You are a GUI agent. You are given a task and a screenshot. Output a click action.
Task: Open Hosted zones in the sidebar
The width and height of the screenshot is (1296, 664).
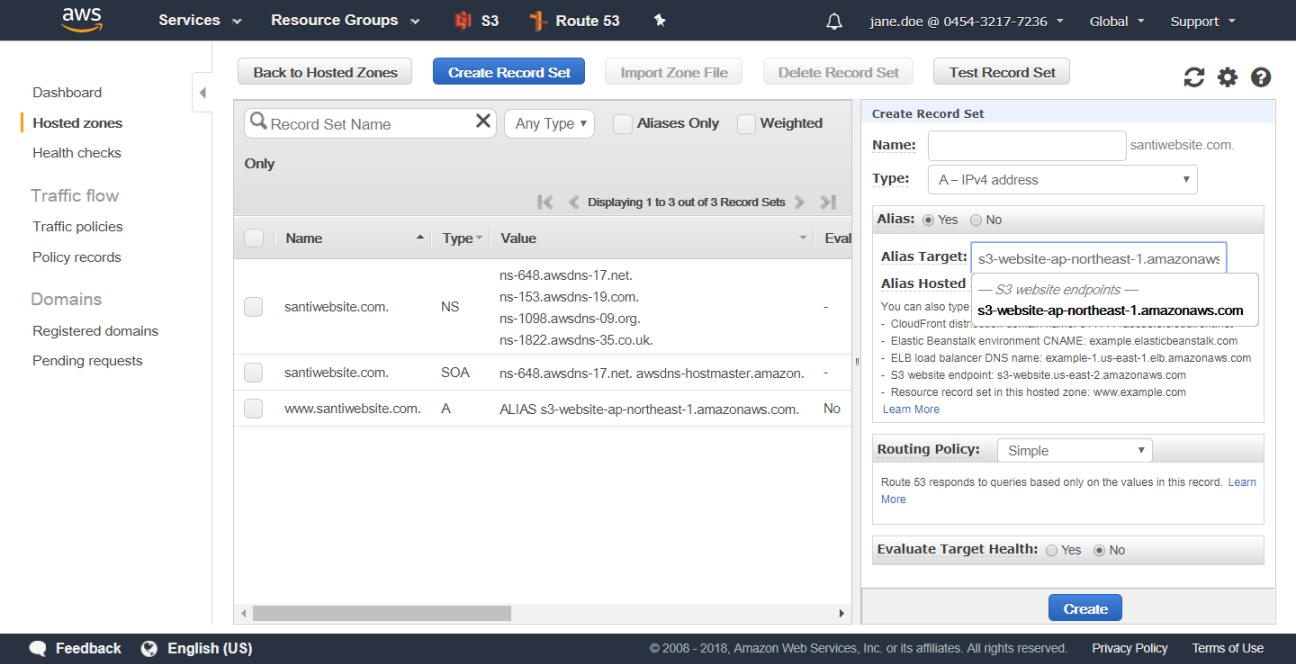click(x=77, y=123)
